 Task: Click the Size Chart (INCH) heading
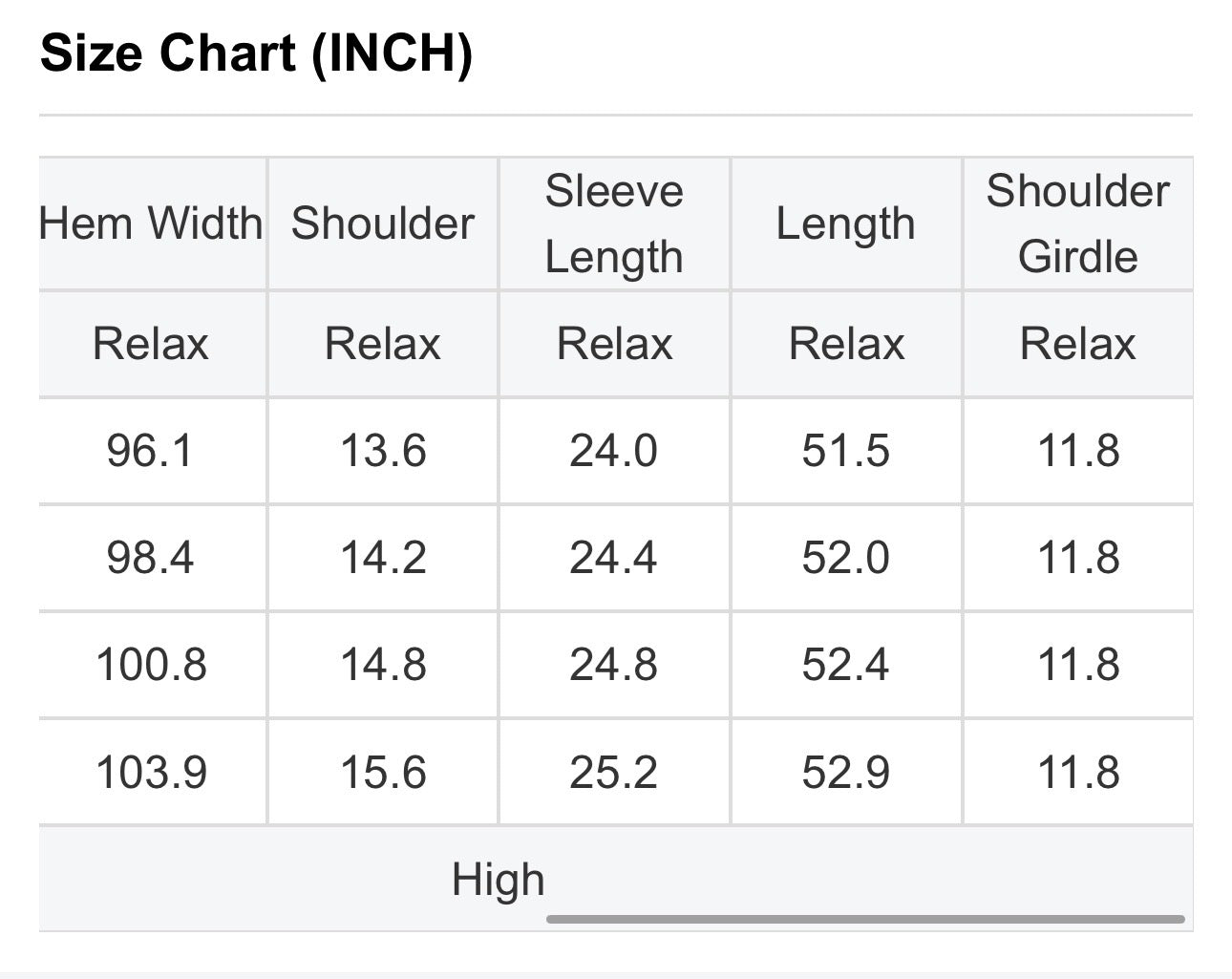coord(256,53)
